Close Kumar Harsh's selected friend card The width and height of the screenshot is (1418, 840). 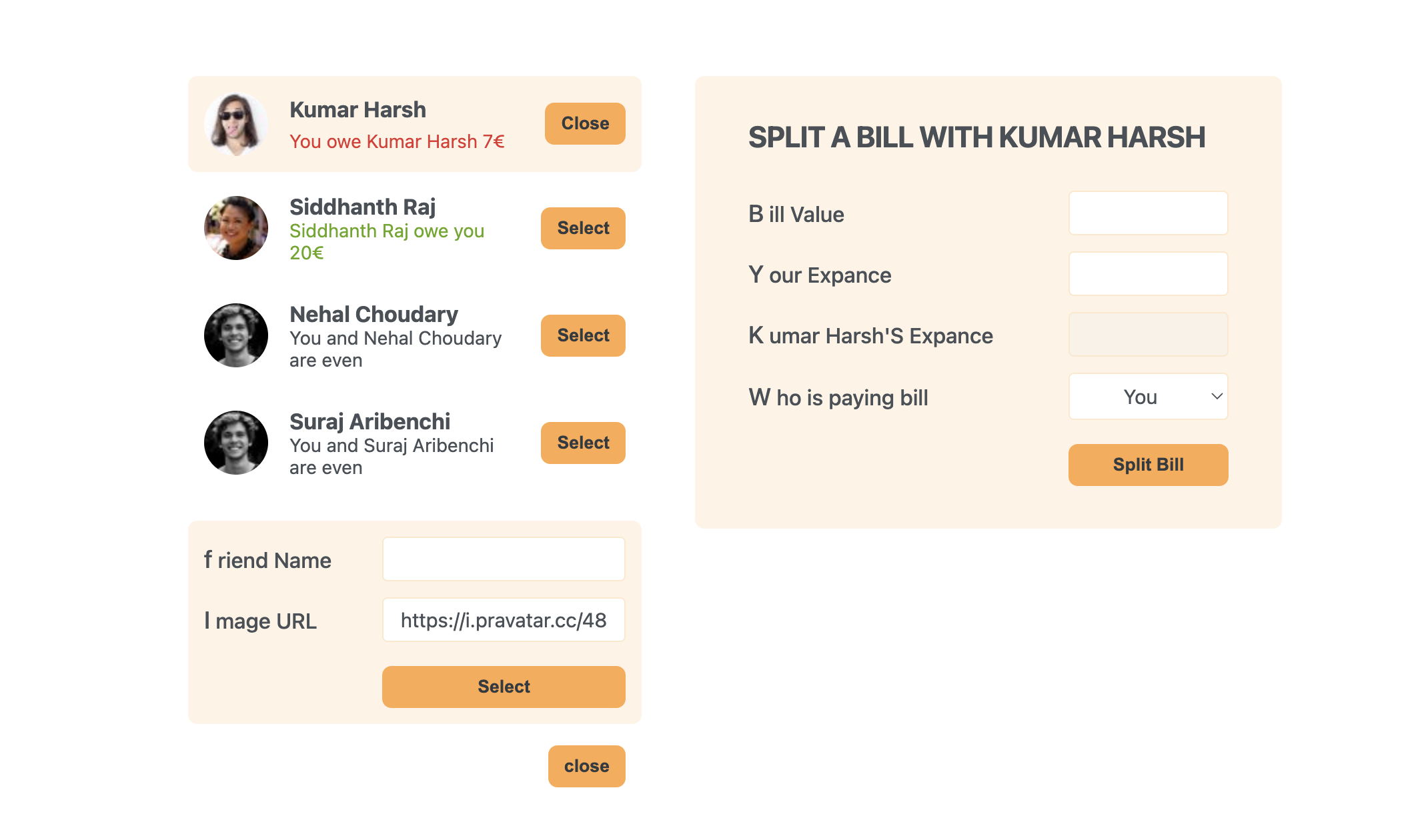585,123
